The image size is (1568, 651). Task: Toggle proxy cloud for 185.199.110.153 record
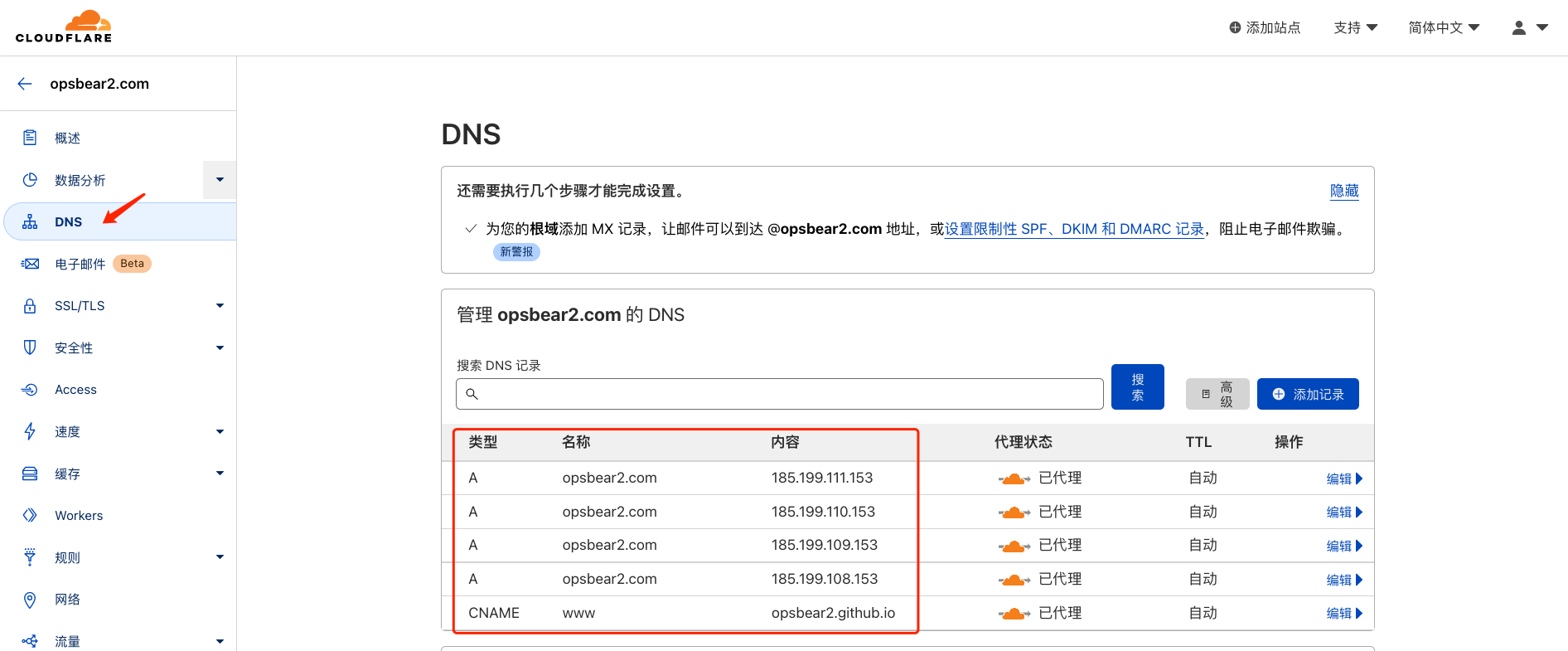click(1014, 513)
